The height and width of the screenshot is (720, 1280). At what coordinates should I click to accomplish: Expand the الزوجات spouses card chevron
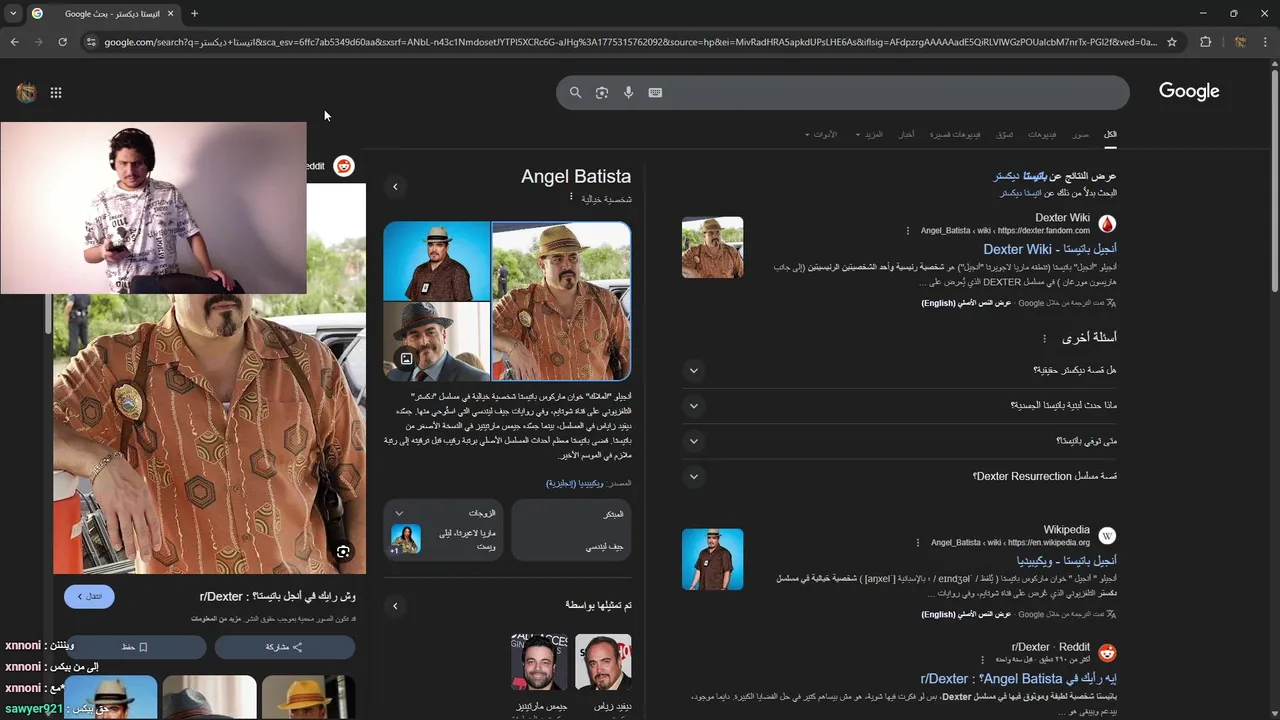399,514
